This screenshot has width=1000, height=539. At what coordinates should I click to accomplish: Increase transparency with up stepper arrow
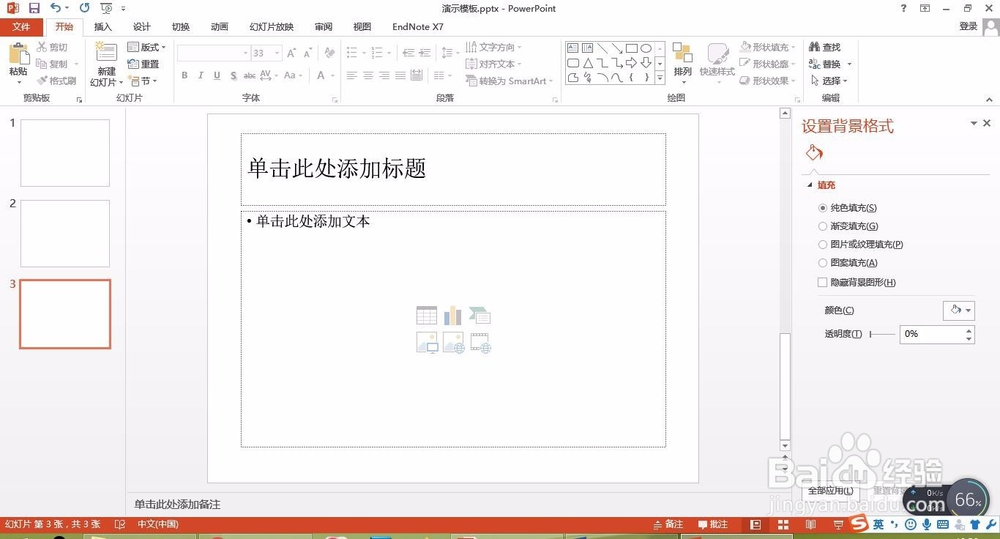(969, 330)
